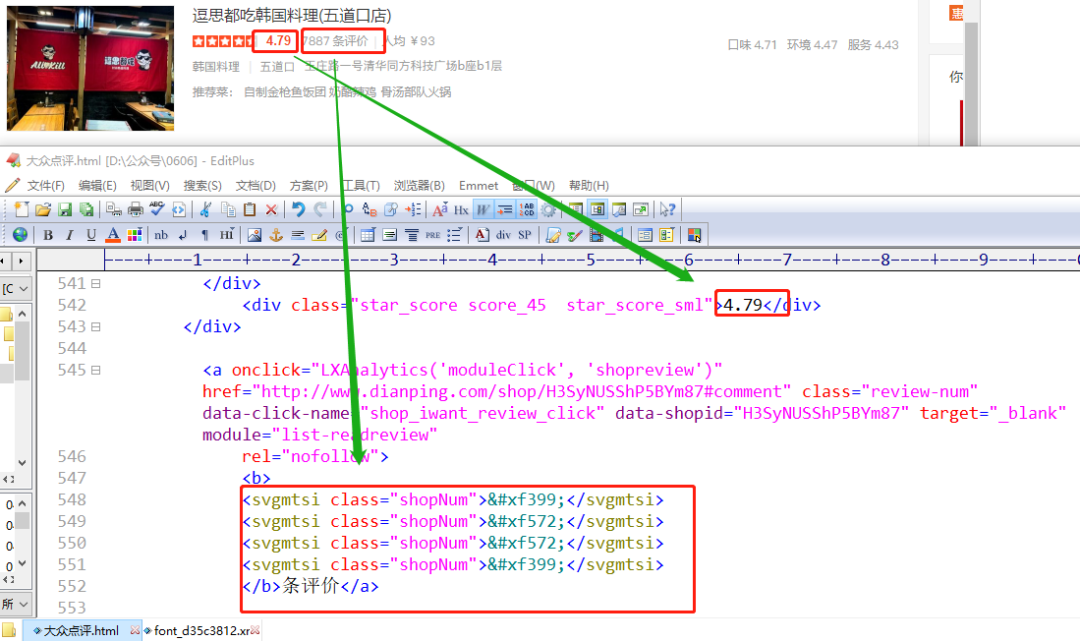The image size is (1080, 641).
Task: Insert table with the table icon
Action: [x=368, y=235]
